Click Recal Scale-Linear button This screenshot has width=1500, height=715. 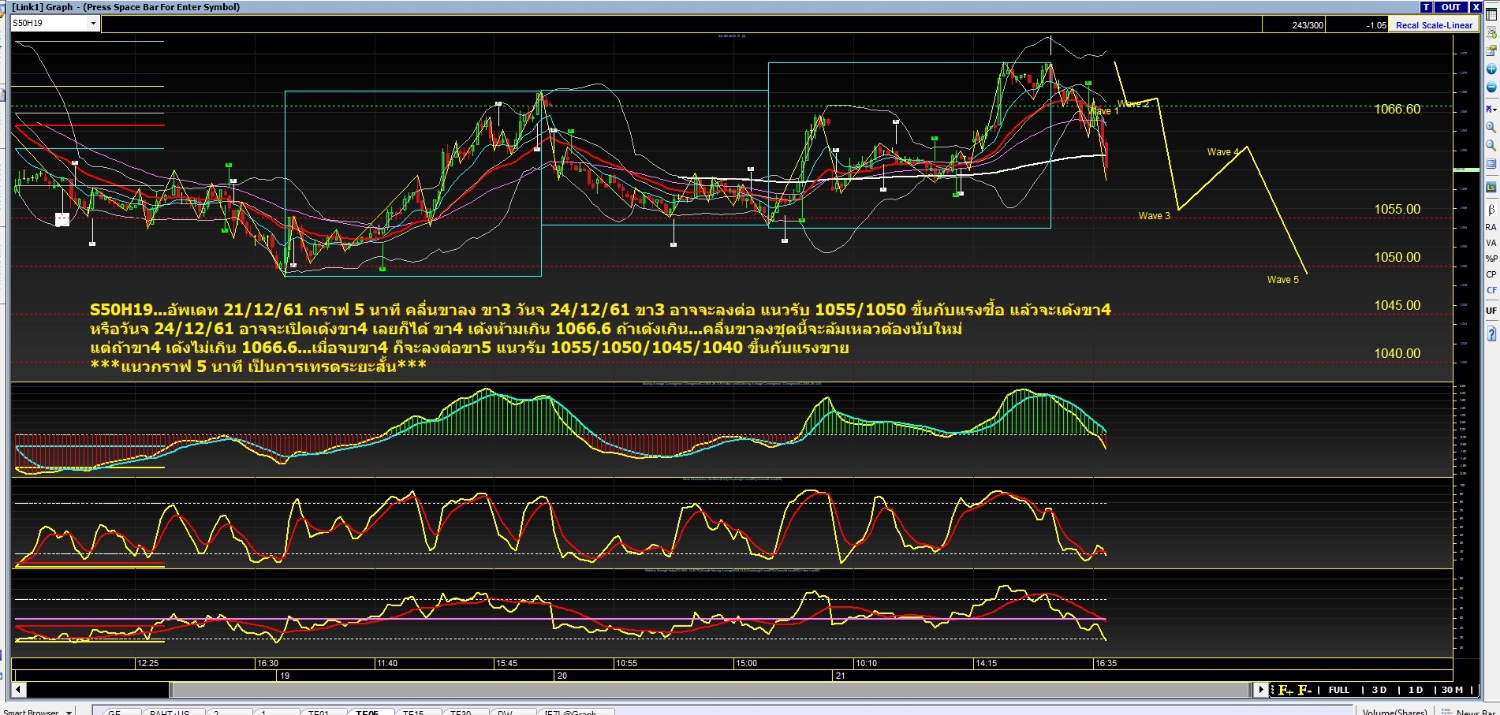click(1433, 25)
